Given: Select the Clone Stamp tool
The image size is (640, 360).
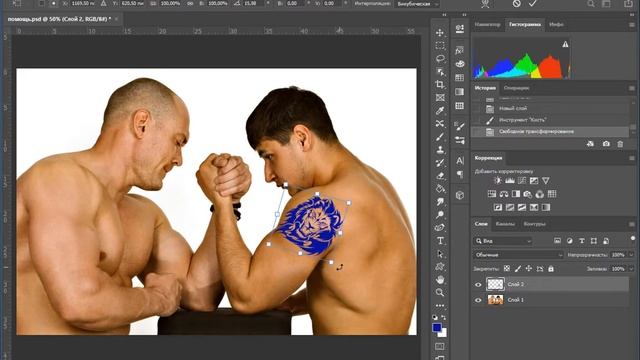Looking at the screenshot, I should (440, 150).
